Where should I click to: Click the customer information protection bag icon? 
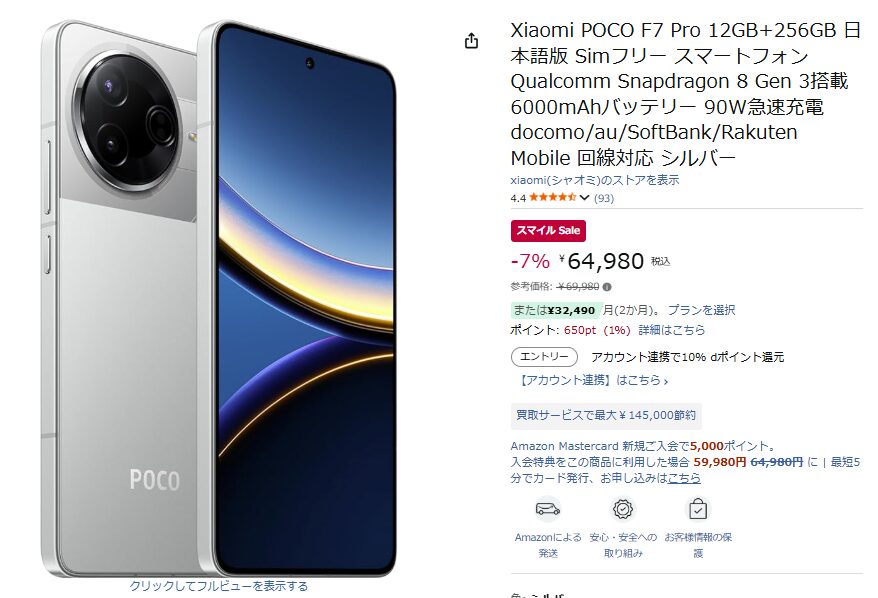tap(698, 509)
